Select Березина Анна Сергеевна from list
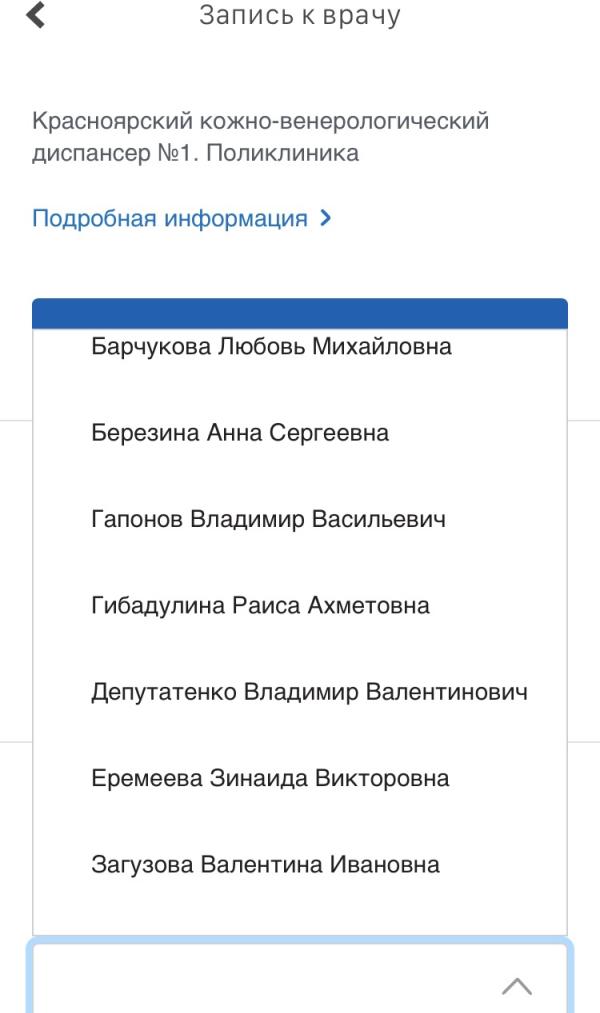600x1013 pixels. 300,433
